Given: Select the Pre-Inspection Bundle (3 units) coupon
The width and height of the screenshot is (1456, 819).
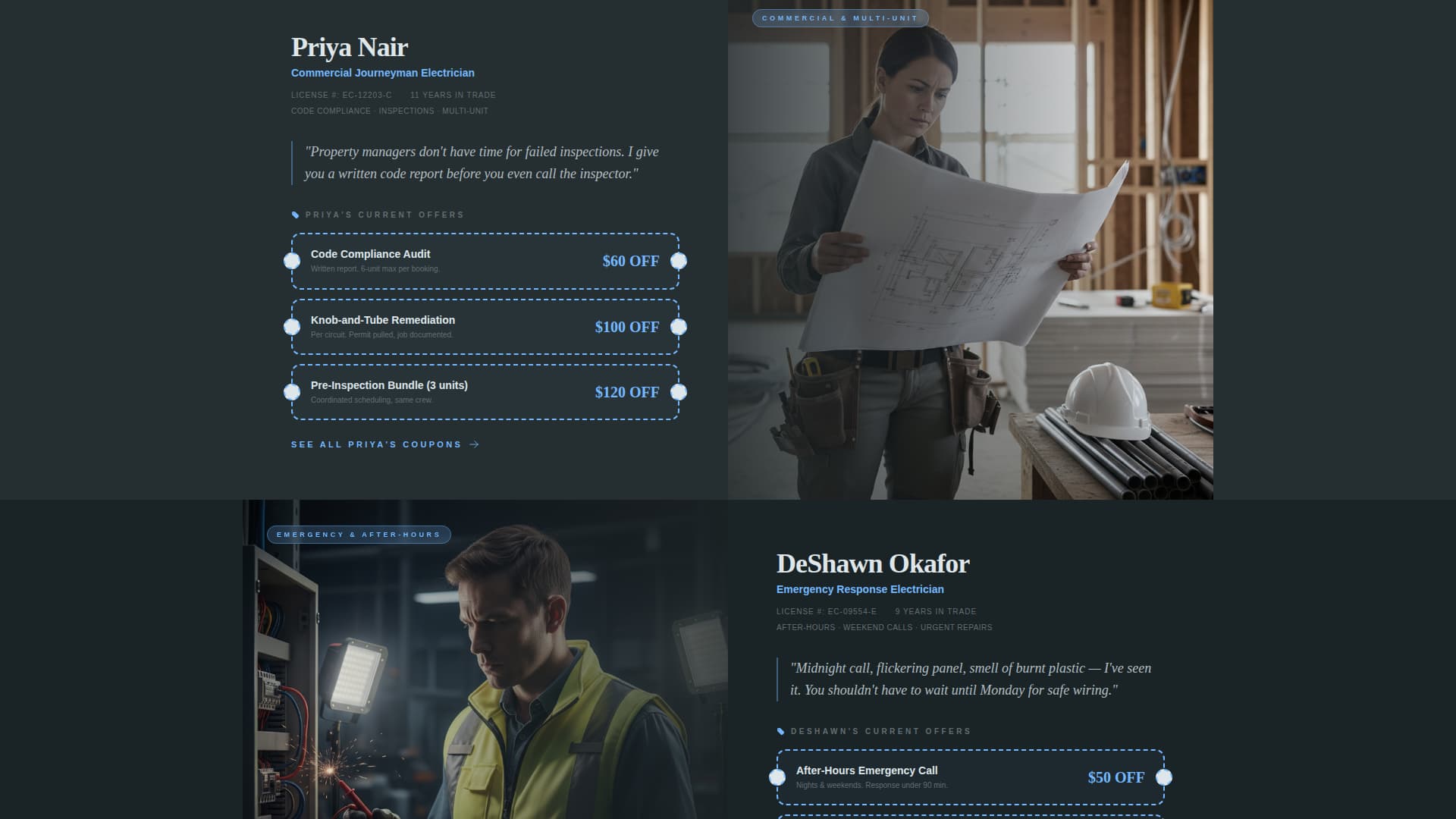Looking at the screenshot, I should tap(485, 392).
